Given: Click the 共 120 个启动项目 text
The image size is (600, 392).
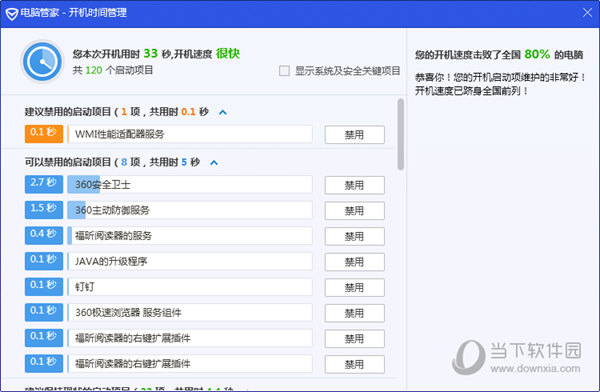Looking at the screenshot, I should pyautogui.click(x=113, y=70).
